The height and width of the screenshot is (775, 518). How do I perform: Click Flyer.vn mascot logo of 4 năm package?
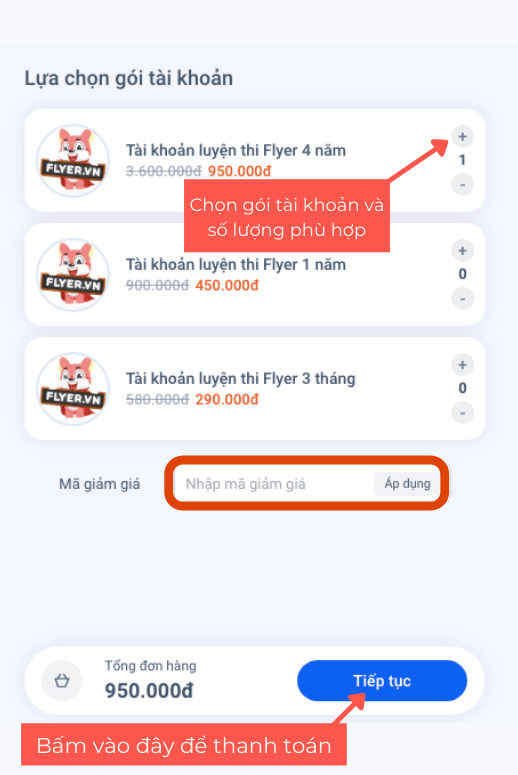click(73, 160)
